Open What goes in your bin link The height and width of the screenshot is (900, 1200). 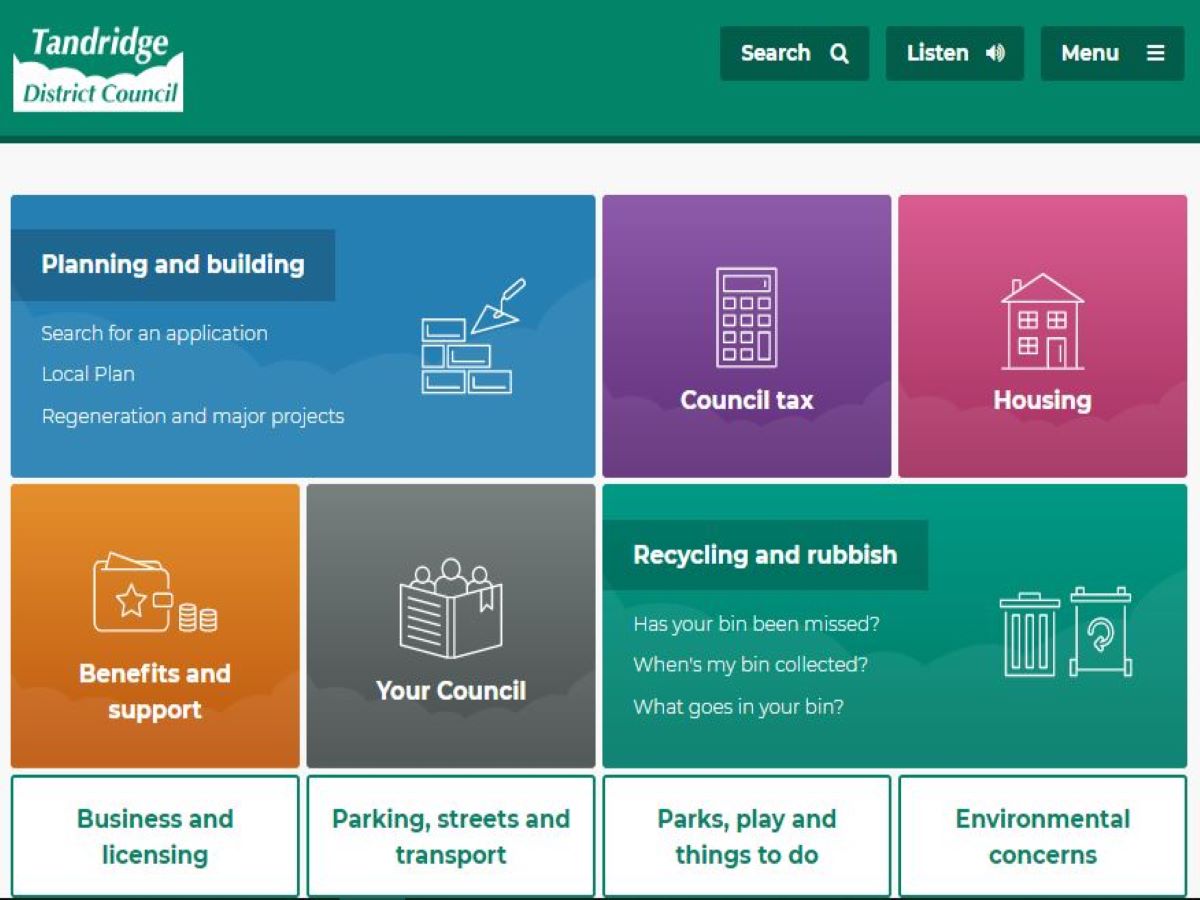point(738,707)
